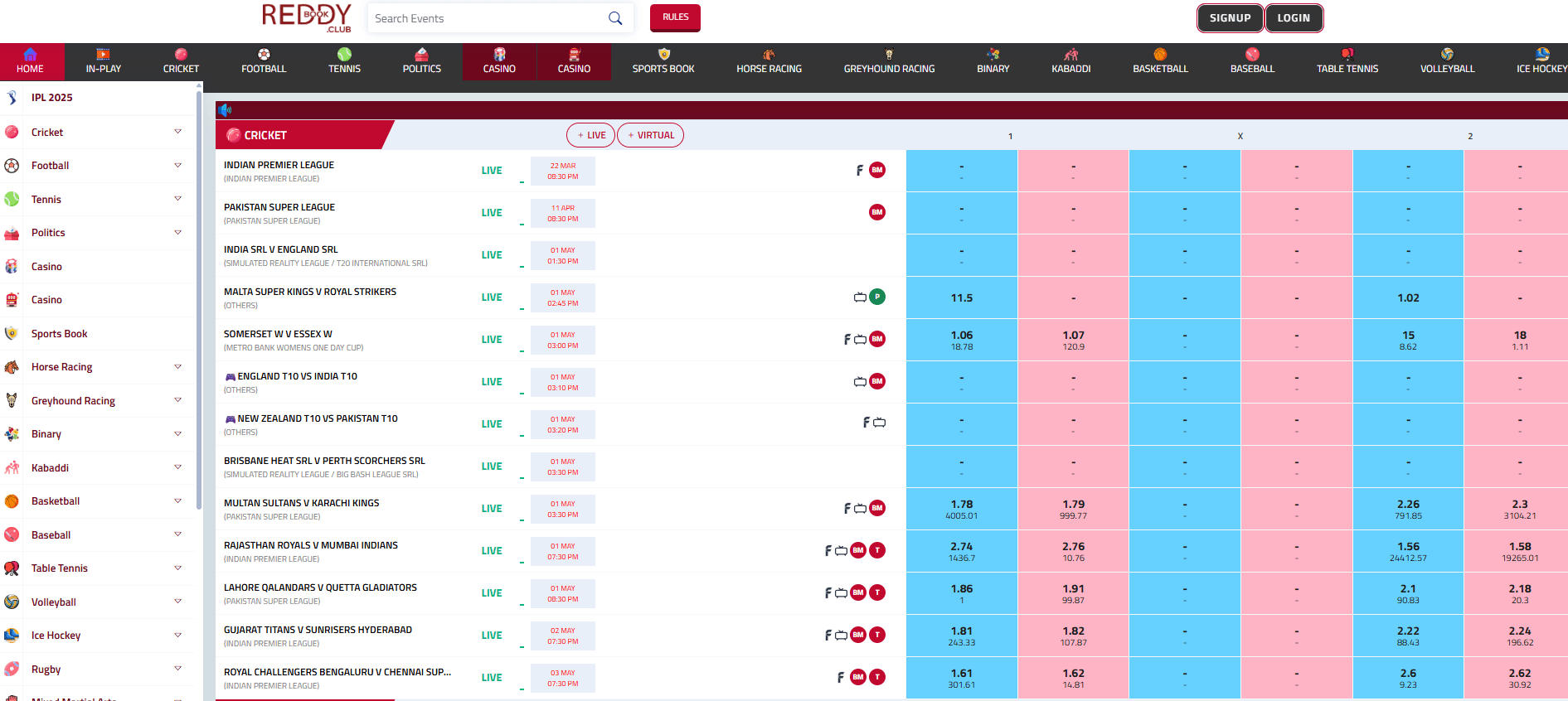Click F icon in Somerset W v Essex W row
Image resolution: width=1568 pixels, height=701 pixels.
[847, 340]
